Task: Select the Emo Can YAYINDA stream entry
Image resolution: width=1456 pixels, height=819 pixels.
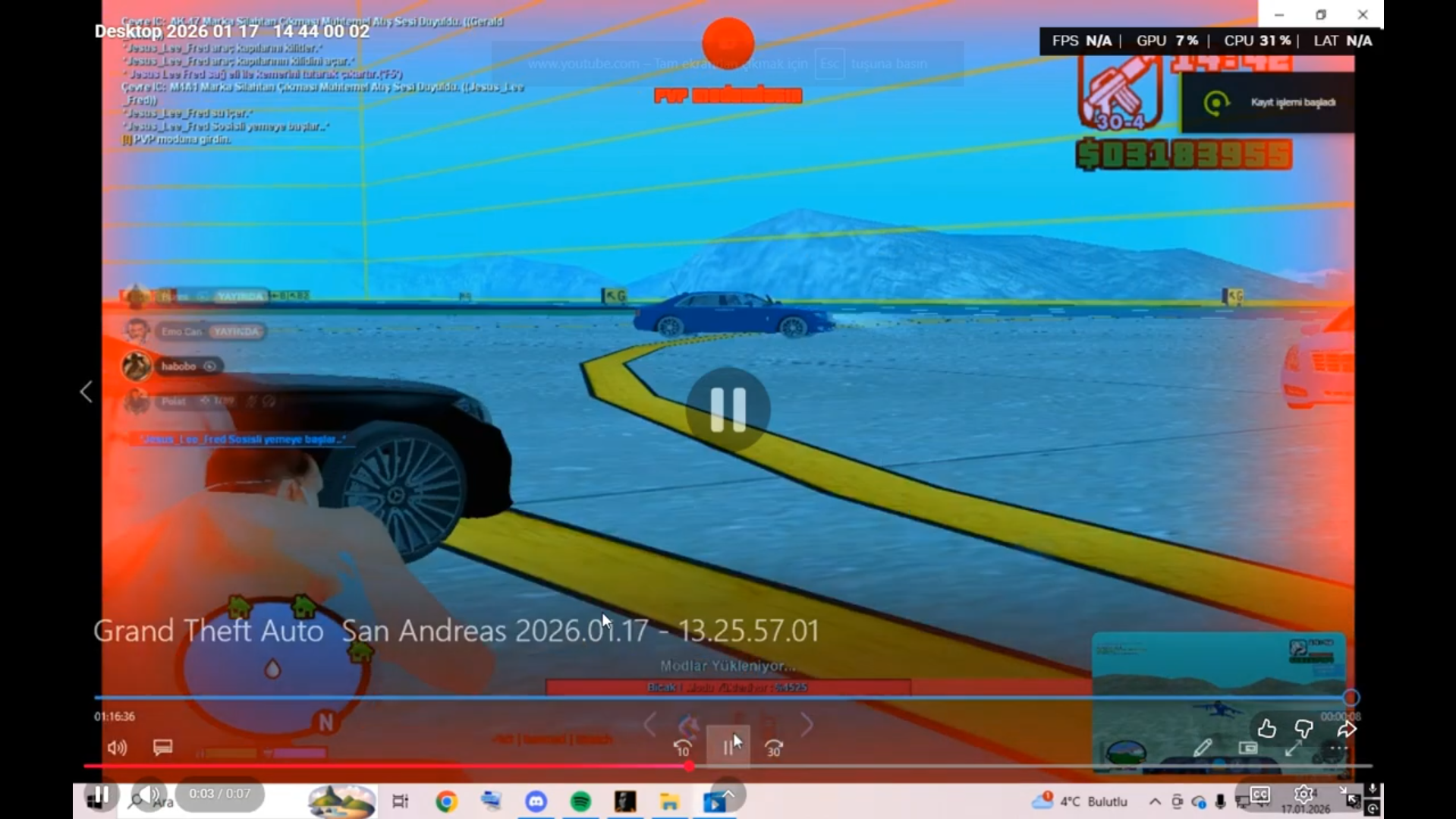Action: point(194,332)
